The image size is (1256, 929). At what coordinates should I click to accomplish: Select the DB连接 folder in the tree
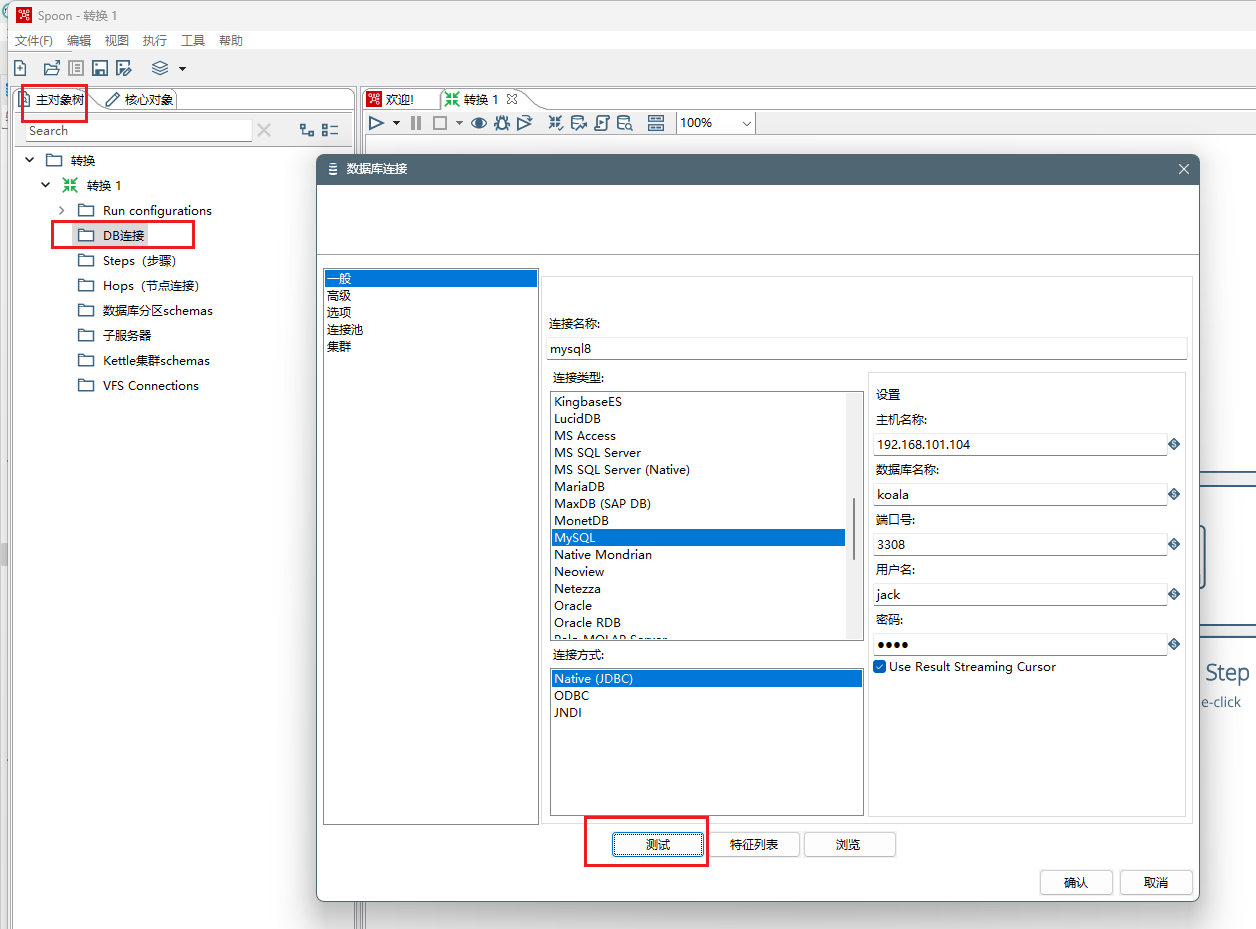[x=123, y=235]
